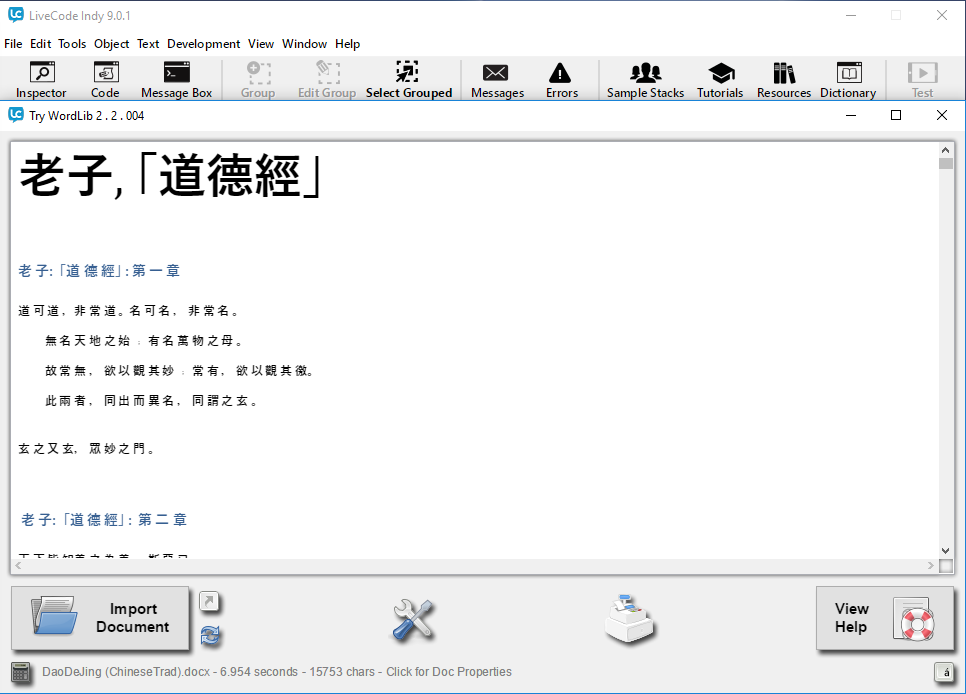The width and height of the screenshot is (966, 694).
Task: Open Sample Stacks
Action: click(645, 80)
